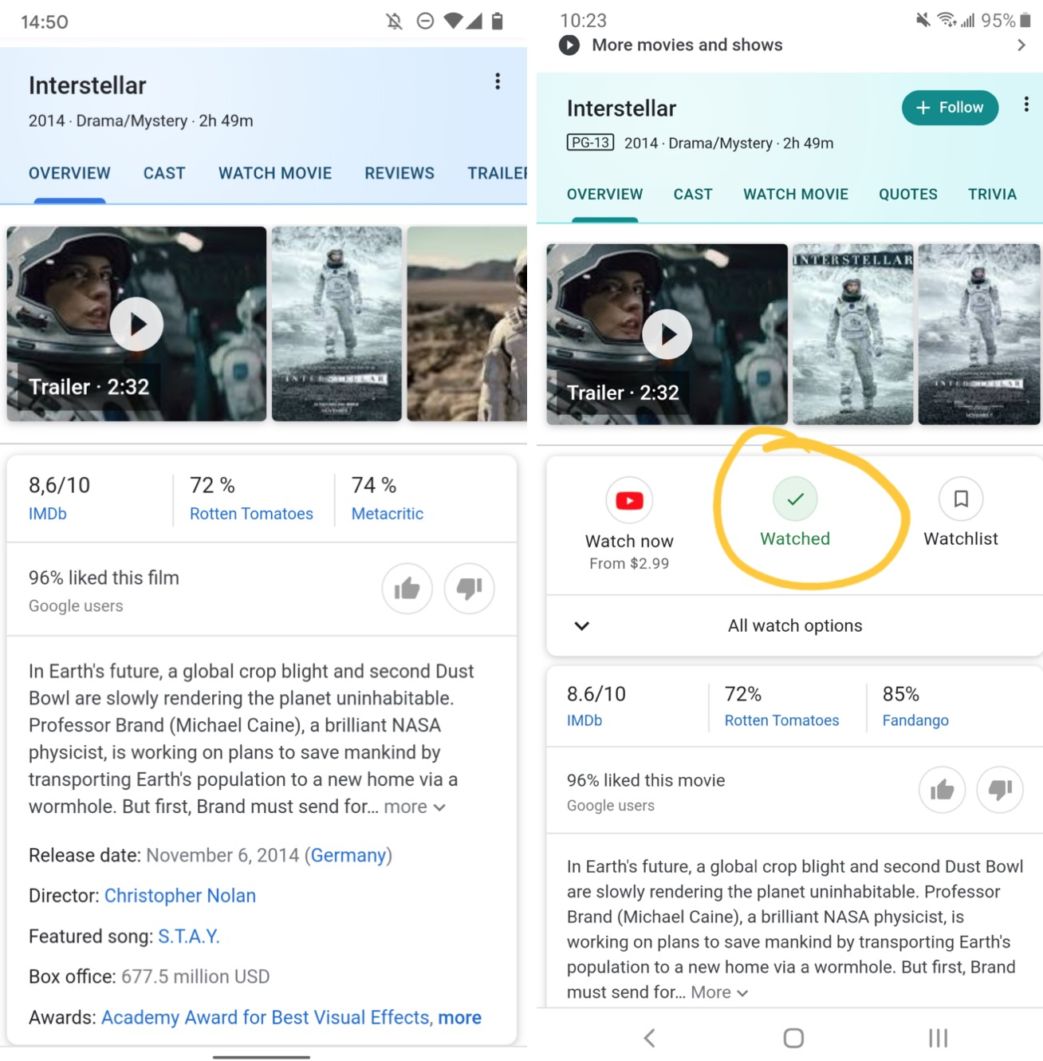Image resolution: width=1043 pixels, height=1061 pixels.
Task: Switch to the REVIEWS tab
Action: click(399, 173)
